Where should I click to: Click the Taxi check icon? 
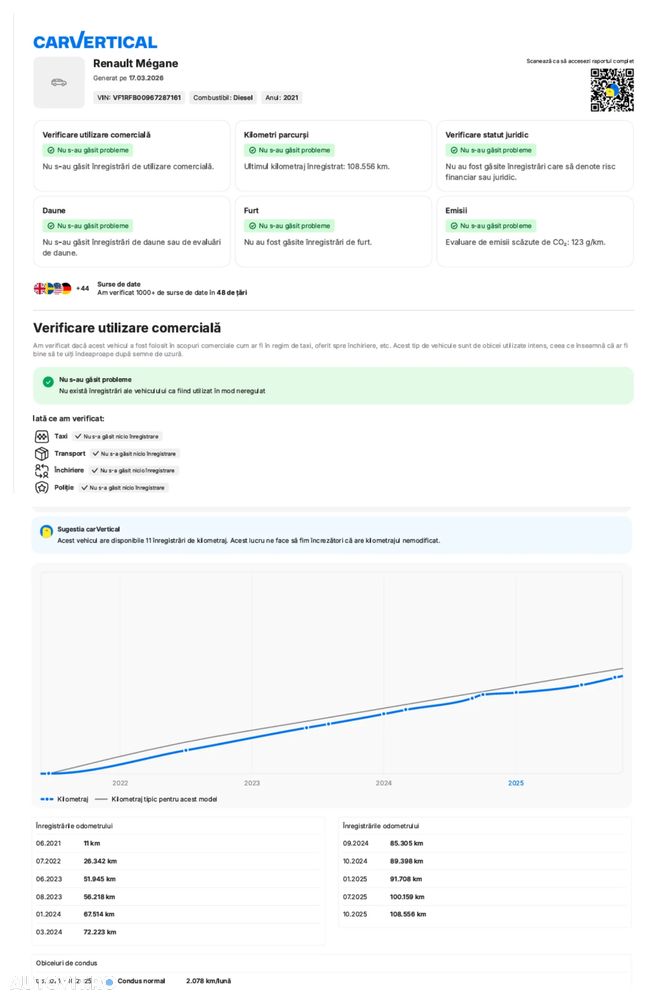pyautogui.click(x=41, y=437)
